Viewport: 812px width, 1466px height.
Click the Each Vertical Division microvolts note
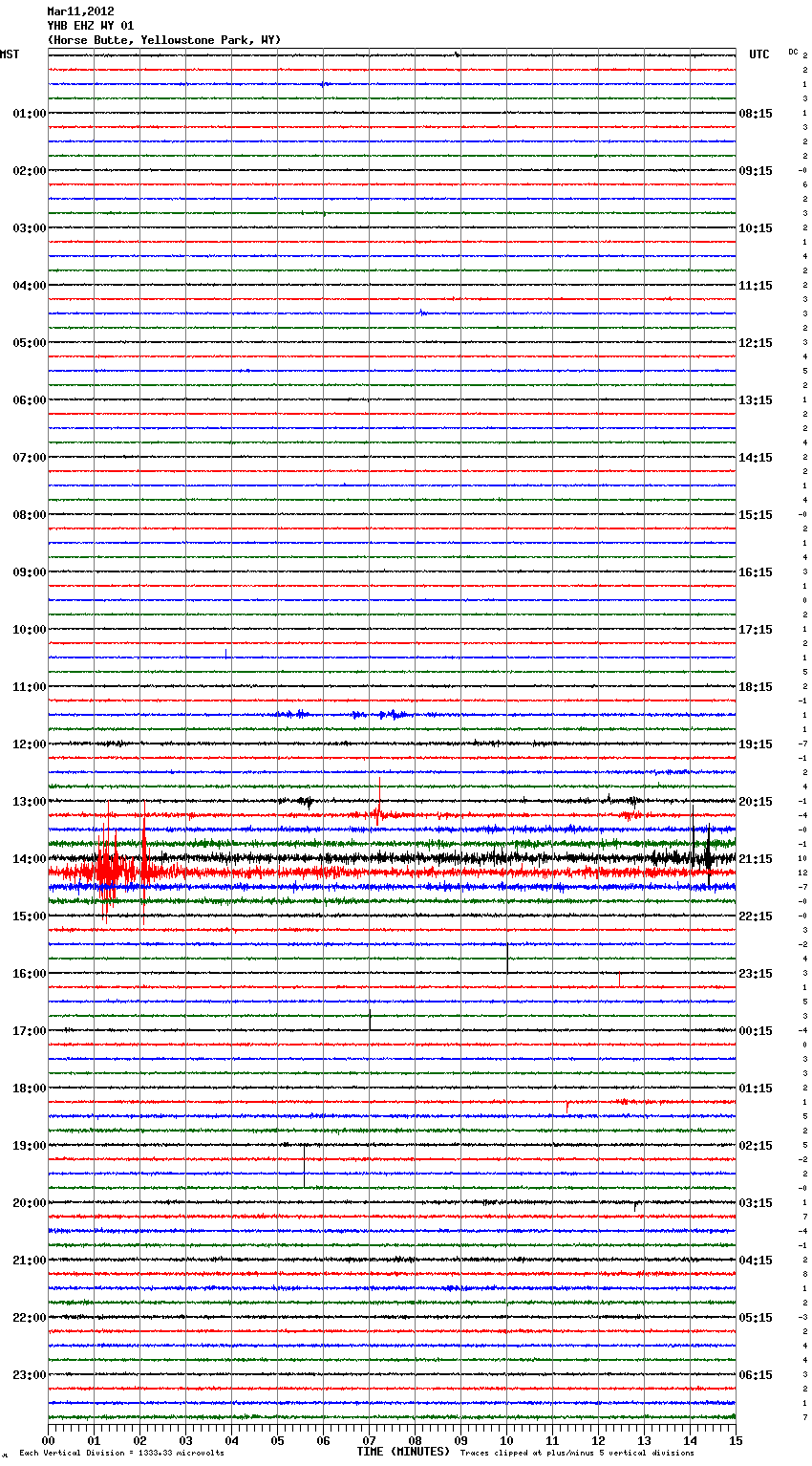(121, 1454)
